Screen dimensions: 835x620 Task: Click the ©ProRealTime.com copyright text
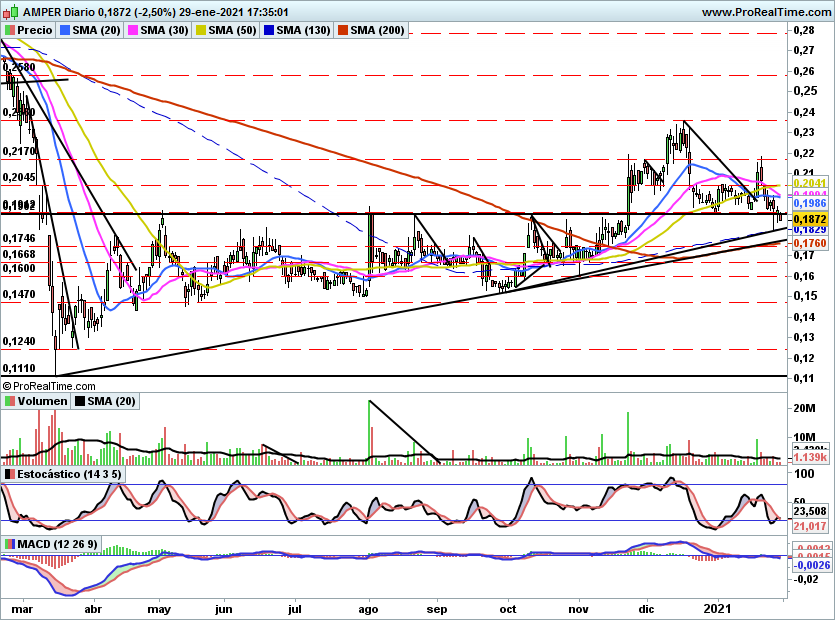pos(49,386)
